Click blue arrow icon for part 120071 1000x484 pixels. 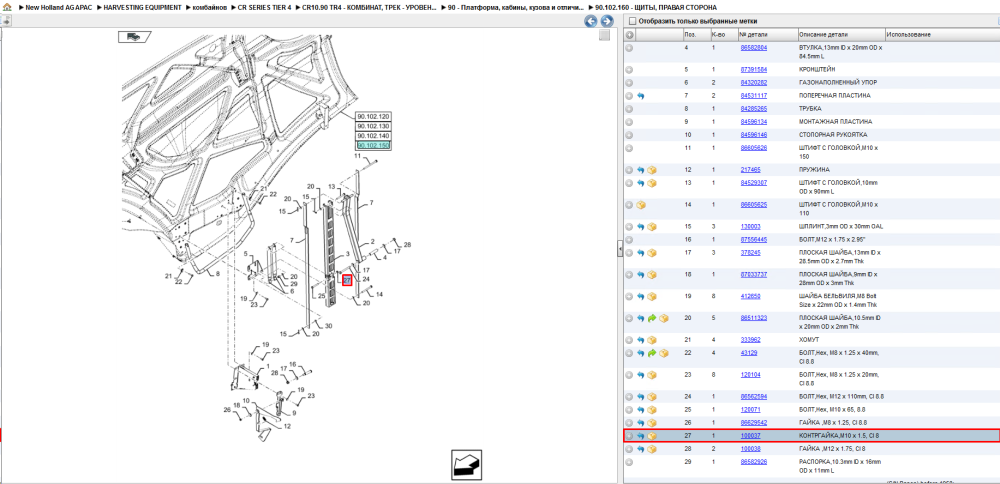640,410
